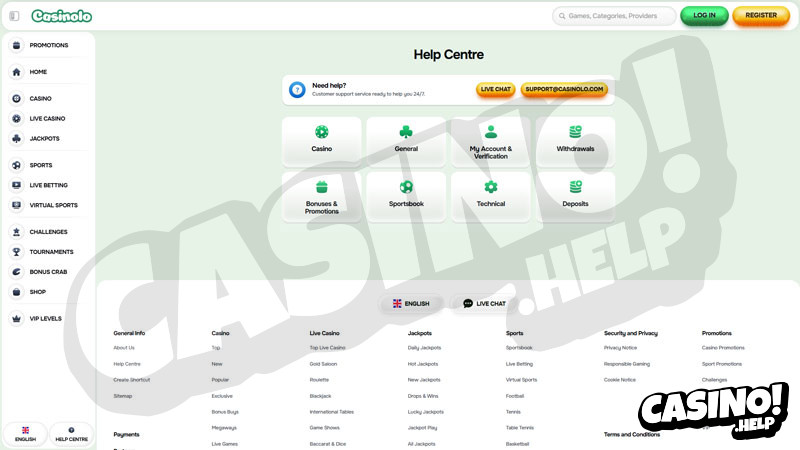This screenshot has height=450, width=800.
Task: Click the Log In button
Action: [x=704, y=16]
